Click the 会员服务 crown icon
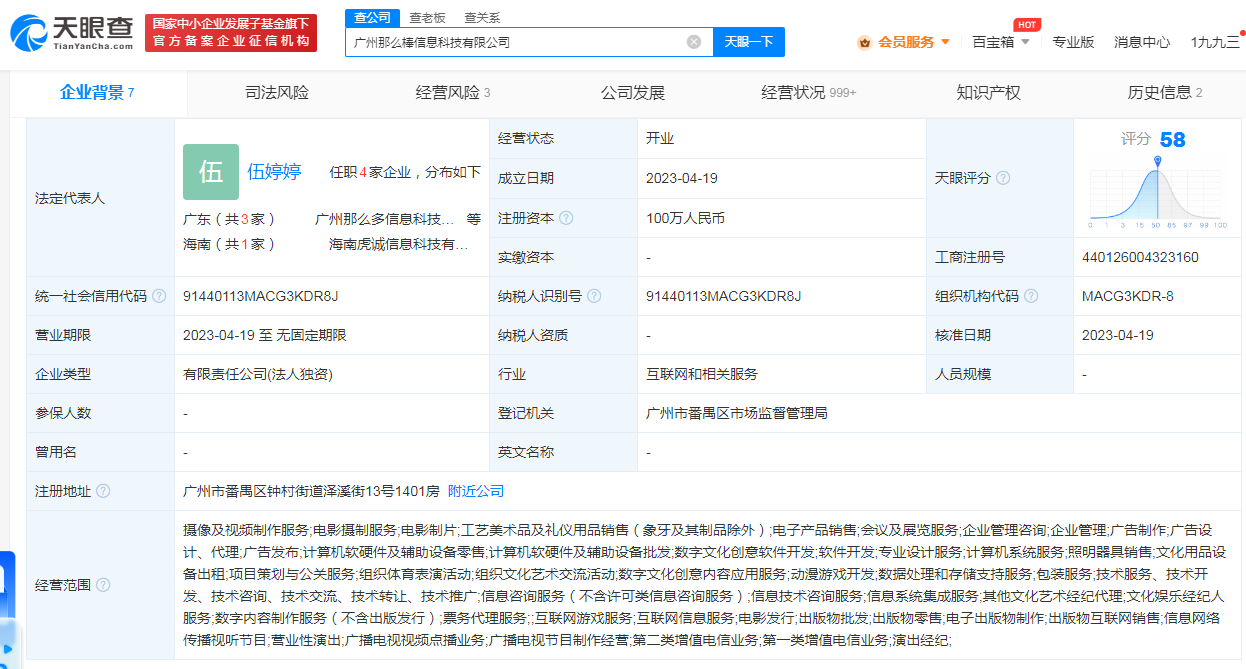This screenshot has height=669, width=1246. (x=864, y=42)
